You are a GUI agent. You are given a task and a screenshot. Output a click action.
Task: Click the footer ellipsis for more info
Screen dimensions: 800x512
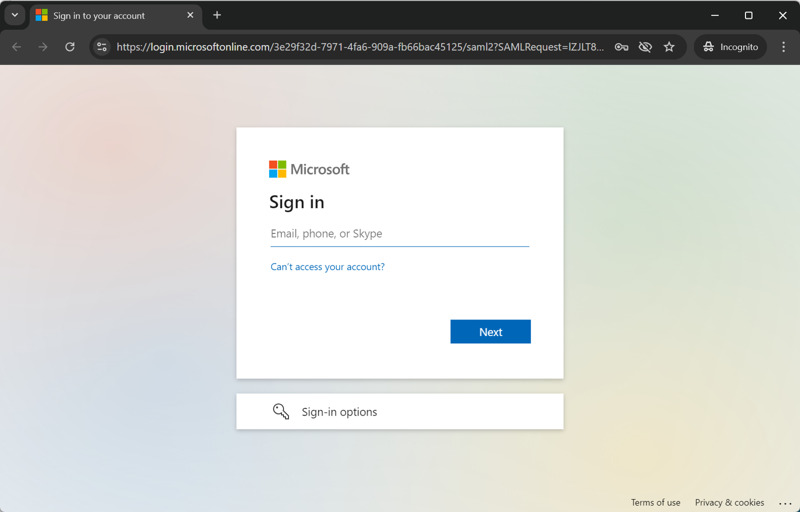point(785,503)
